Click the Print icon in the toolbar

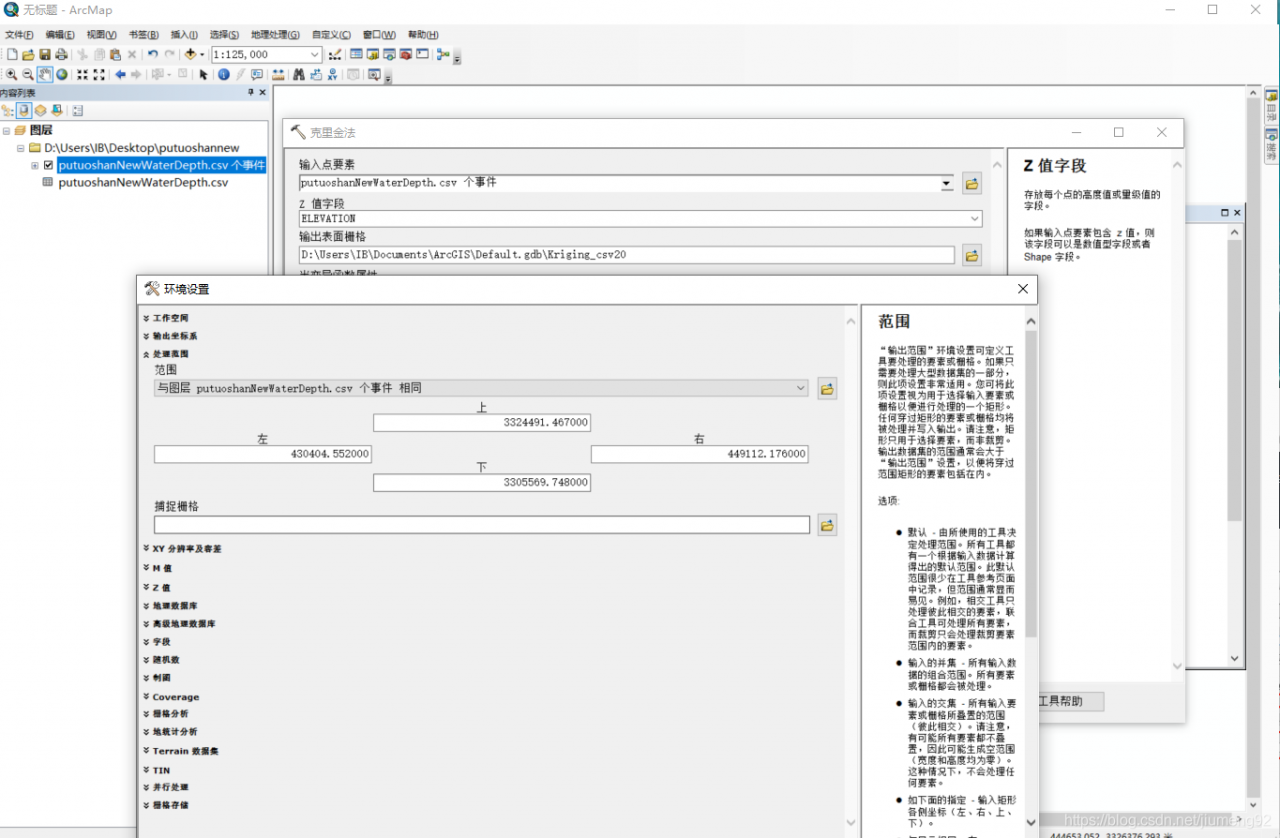pos(61,55)
